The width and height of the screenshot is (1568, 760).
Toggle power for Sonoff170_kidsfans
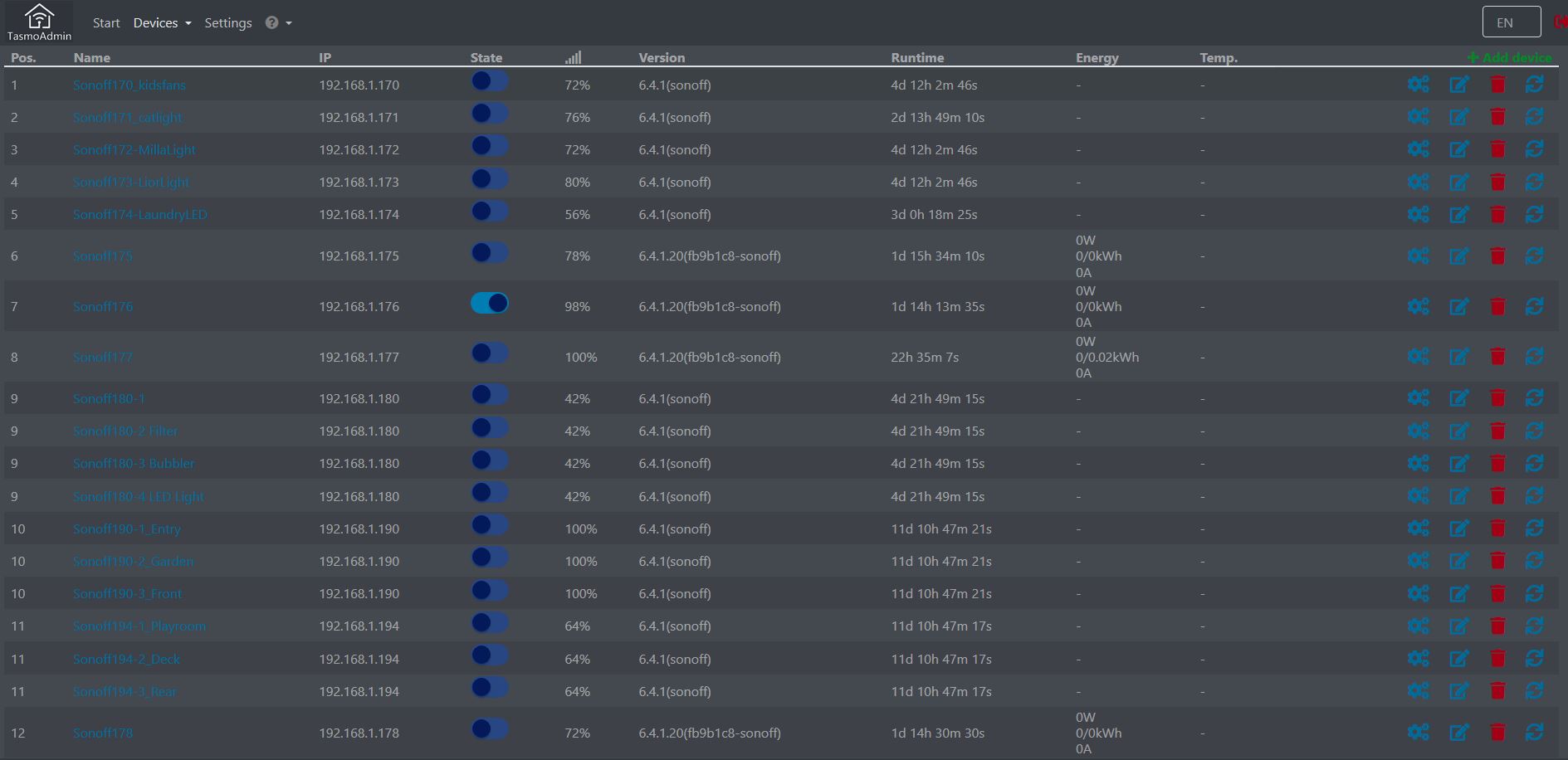tap(490, 81)
